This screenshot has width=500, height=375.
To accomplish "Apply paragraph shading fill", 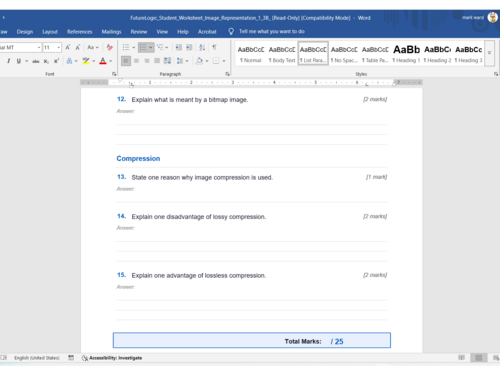I will click(x=199, y=61).
